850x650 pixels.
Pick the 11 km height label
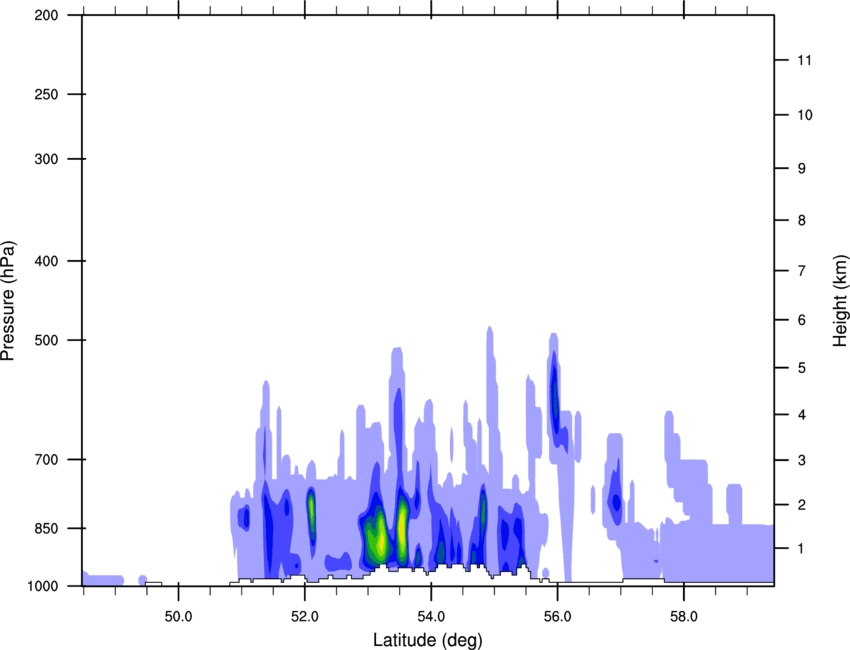click(x=804, y=60)
